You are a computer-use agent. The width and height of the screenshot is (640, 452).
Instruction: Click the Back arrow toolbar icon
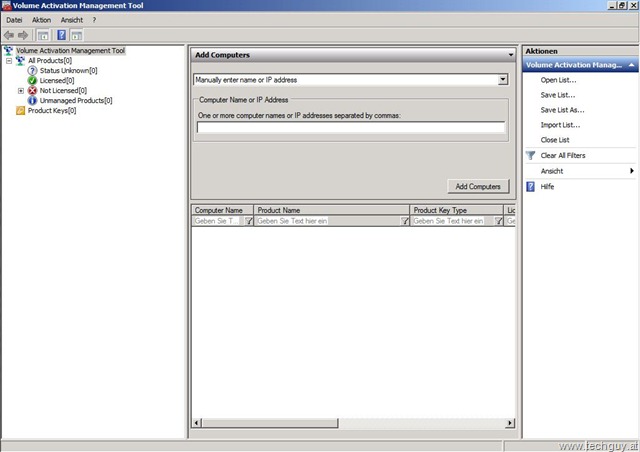pos(9,36)
